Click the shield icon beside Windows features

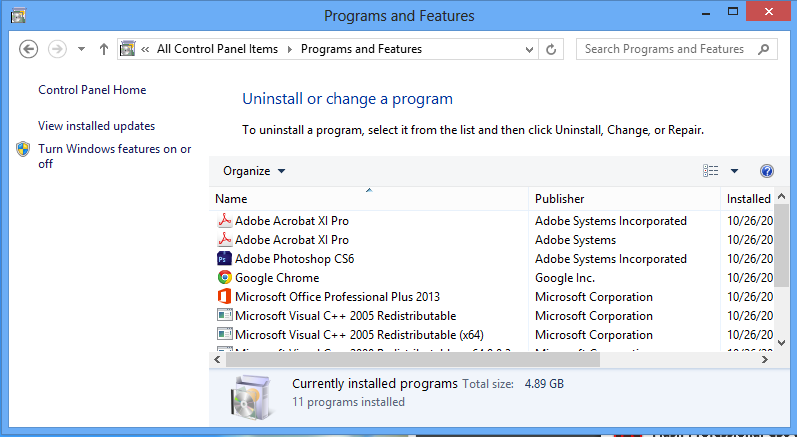tap(23, 149)
